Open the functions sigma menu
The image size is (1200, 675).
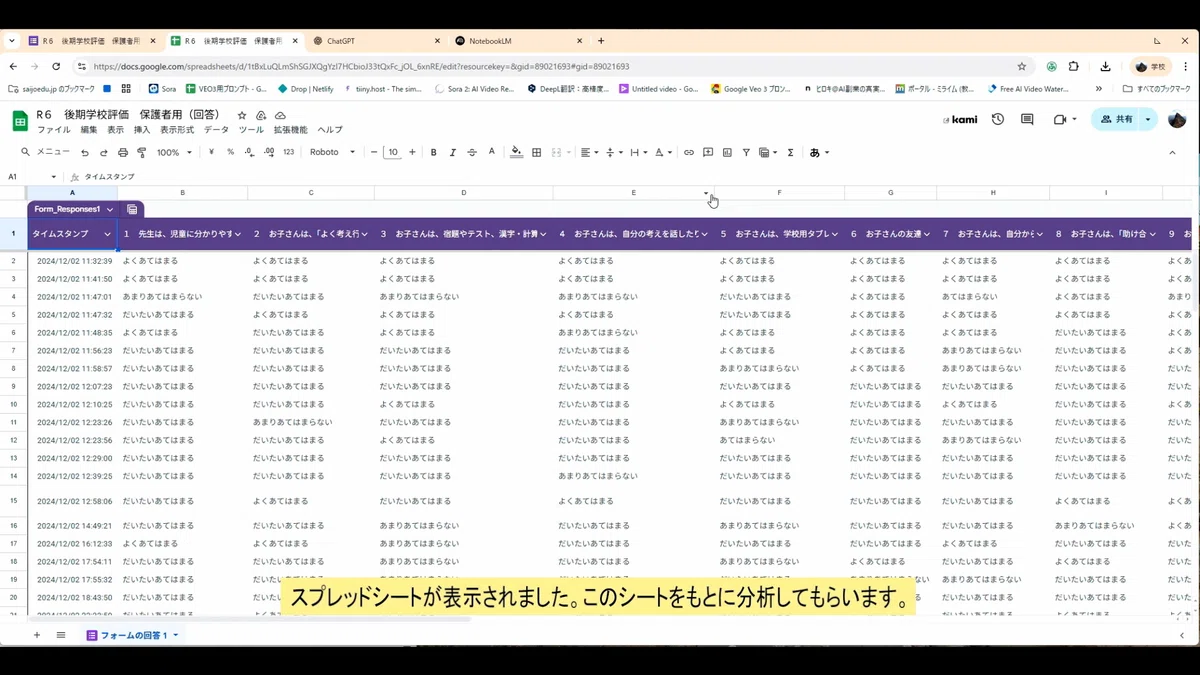(790, 153)
